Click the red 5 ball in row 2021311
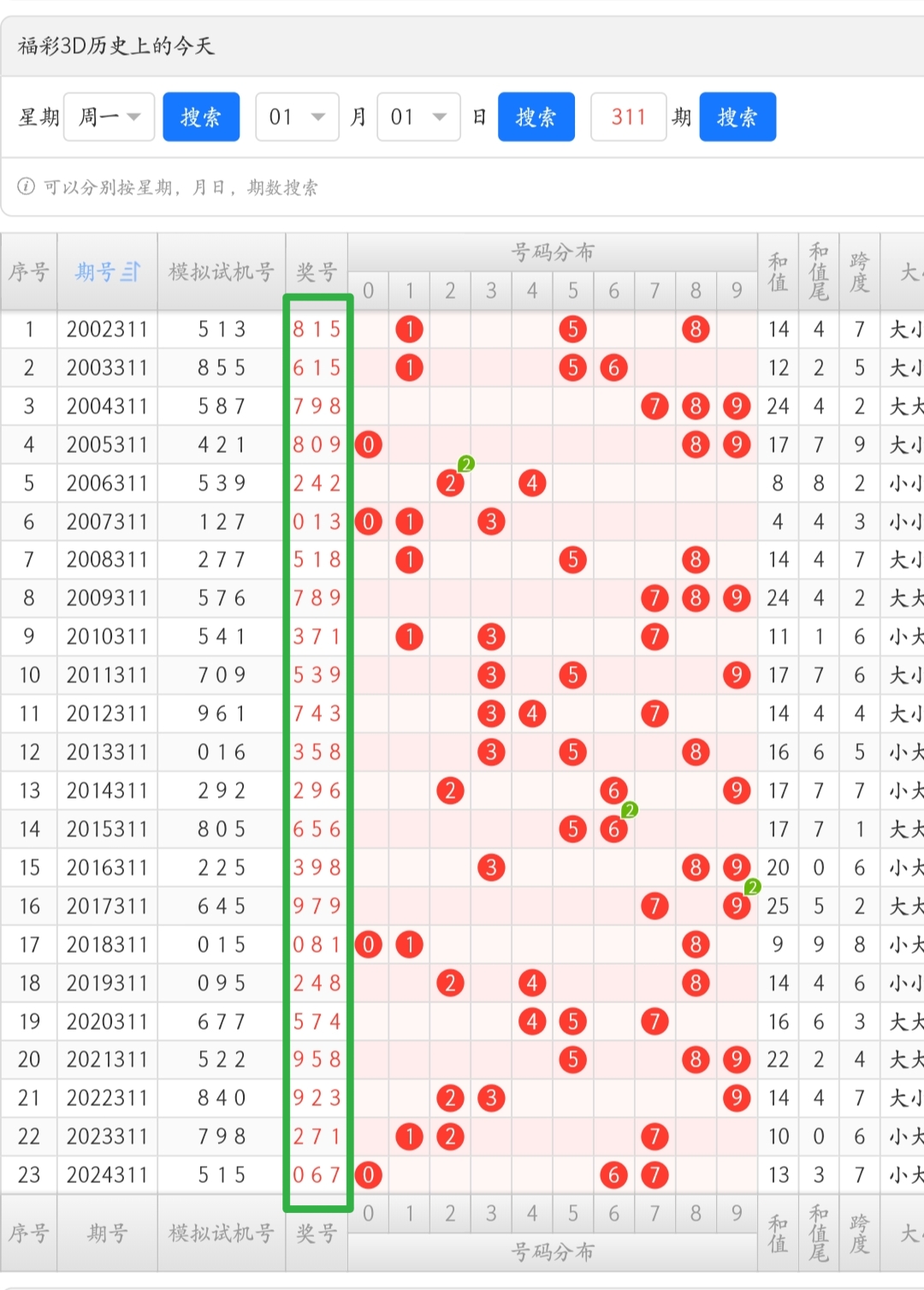 (573, 1060)
